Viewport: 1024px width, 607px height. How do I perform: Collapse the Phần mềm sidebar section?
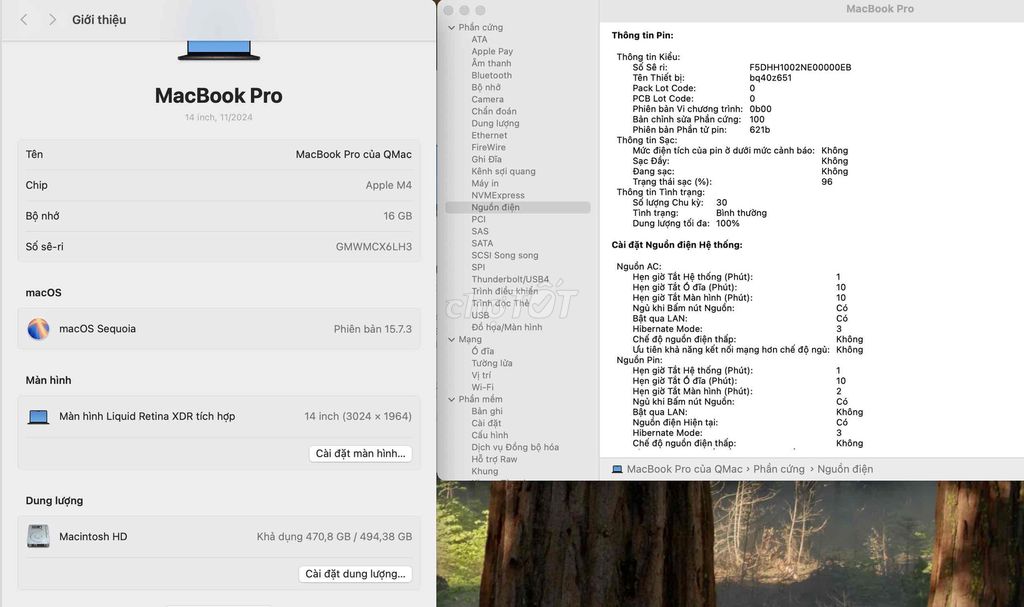click(452, 399)
